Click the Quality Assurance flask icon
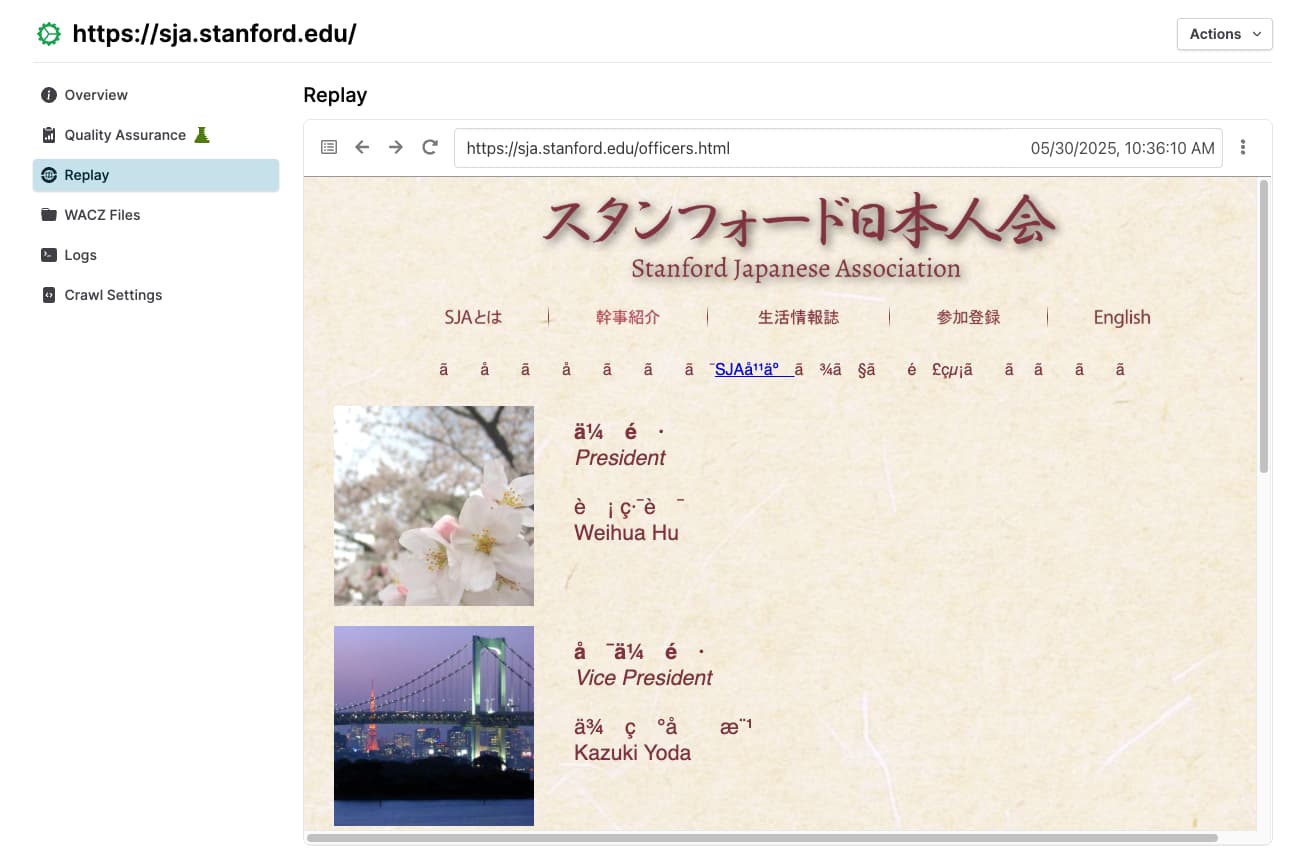1311x860 pixels. point(201,135)
